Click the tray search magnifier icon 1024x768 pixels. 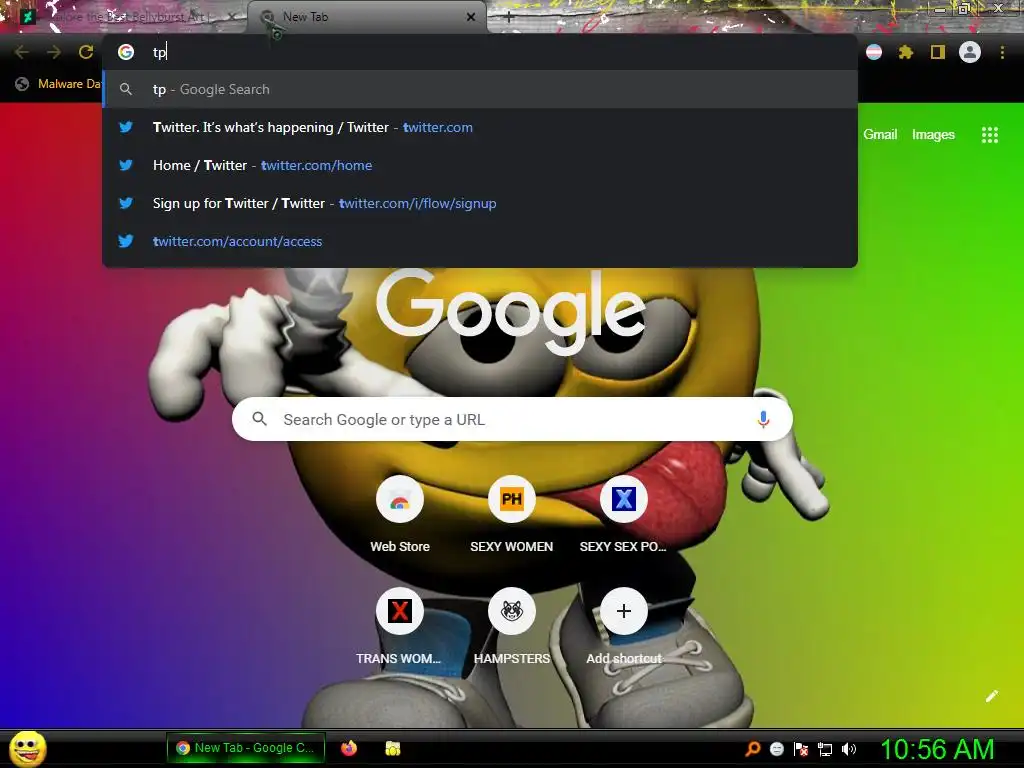pyautogui.click(x=753, y=748)
